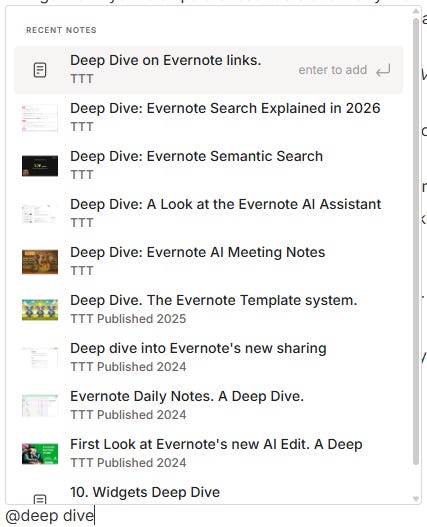Image resolution: width=427 pixels, height=527 pixels.
Task: Select 'Deep Dive: A Look at the Evernote AI Assistant'
Action: [x=208, y=214]
